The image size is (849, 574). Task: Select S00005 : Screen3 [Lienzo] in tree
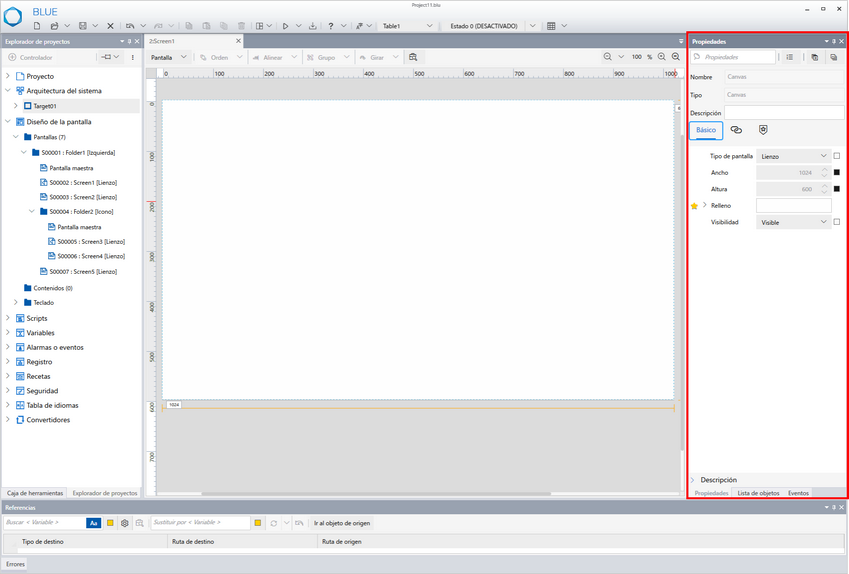(90, 242)
